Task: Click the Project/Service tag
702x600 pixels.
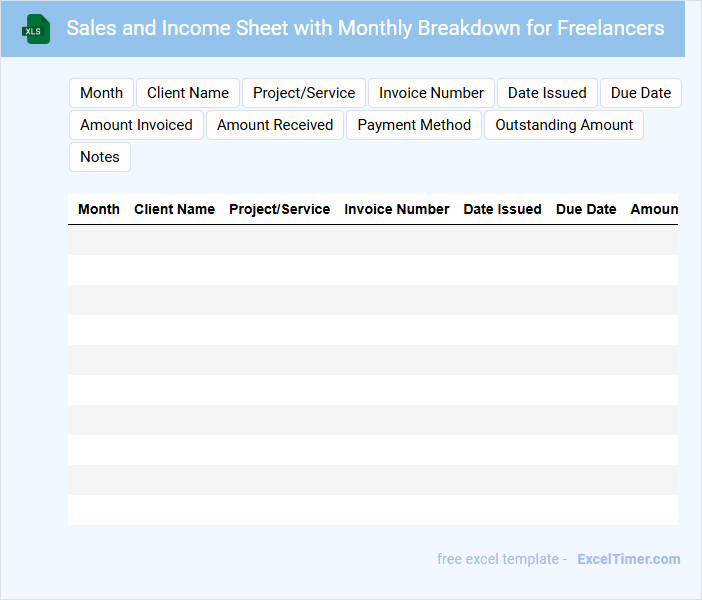Action: tap(304, 93)
